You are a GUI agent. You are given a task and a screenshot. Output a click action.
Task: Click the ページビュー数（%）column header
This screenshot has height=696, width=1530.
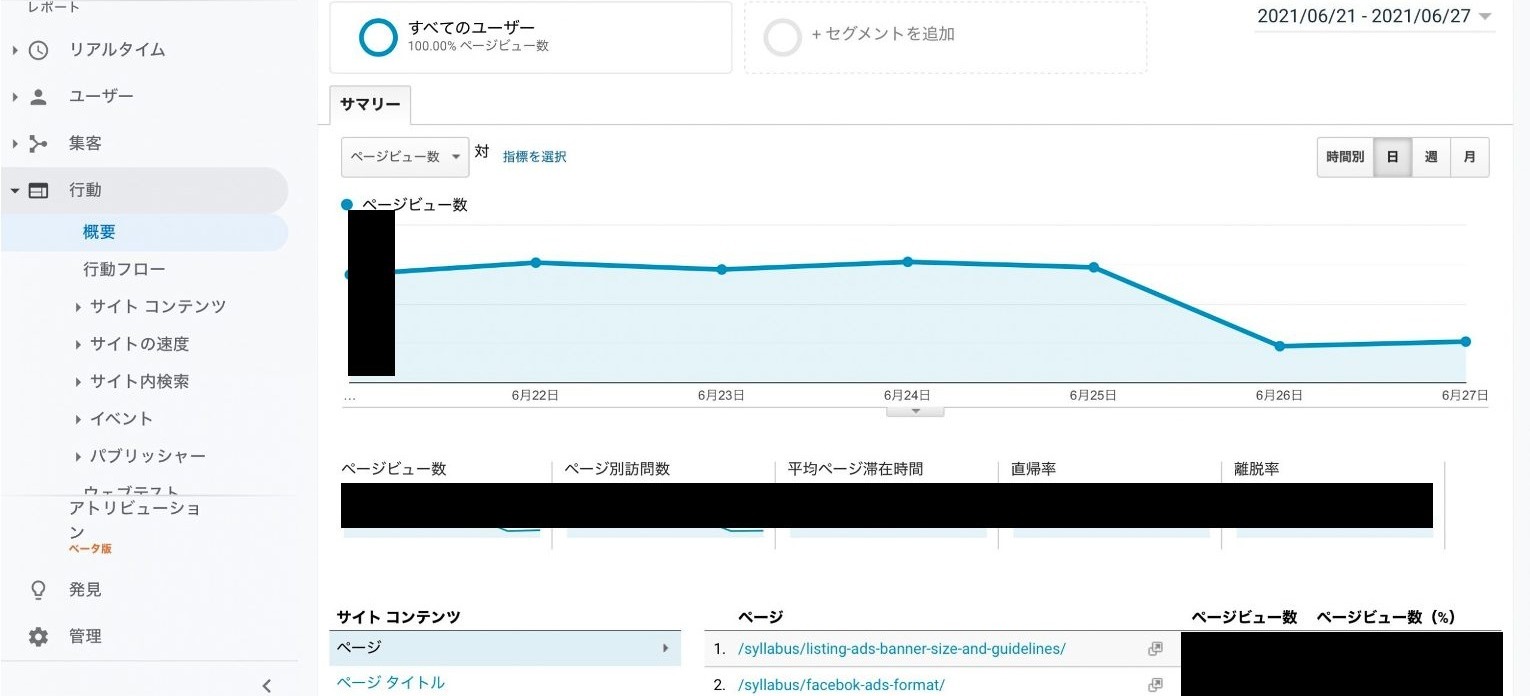[1385, 618]
